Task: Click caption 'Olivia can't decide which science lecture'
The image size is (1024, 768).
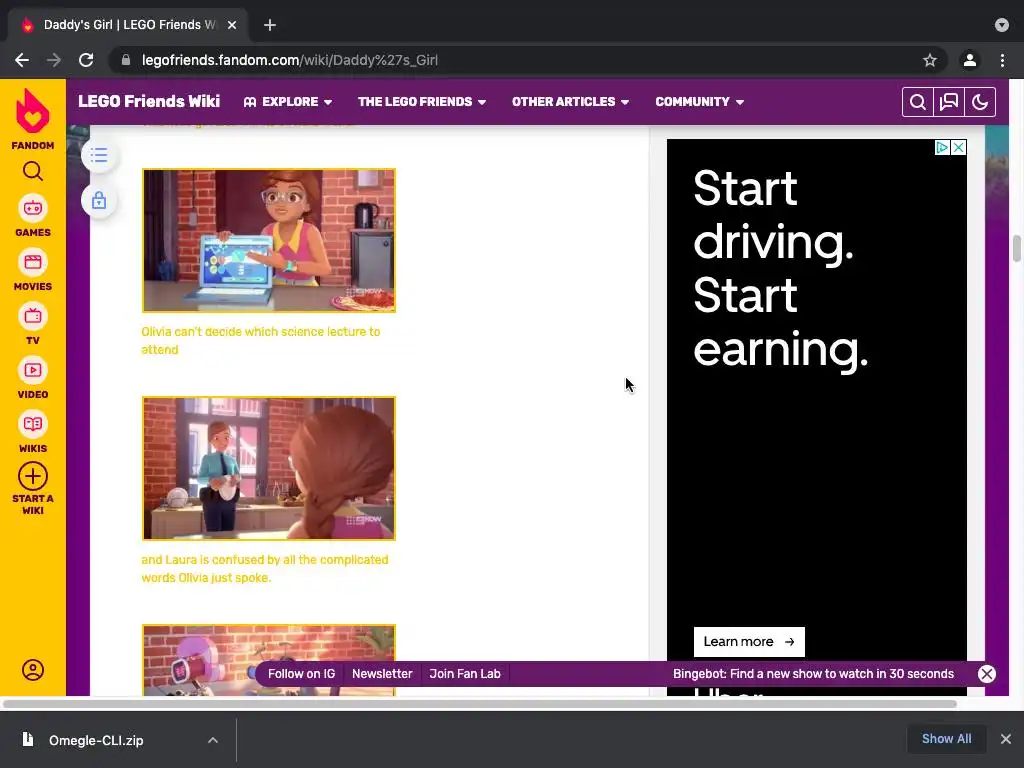Action: click(261, 340)
